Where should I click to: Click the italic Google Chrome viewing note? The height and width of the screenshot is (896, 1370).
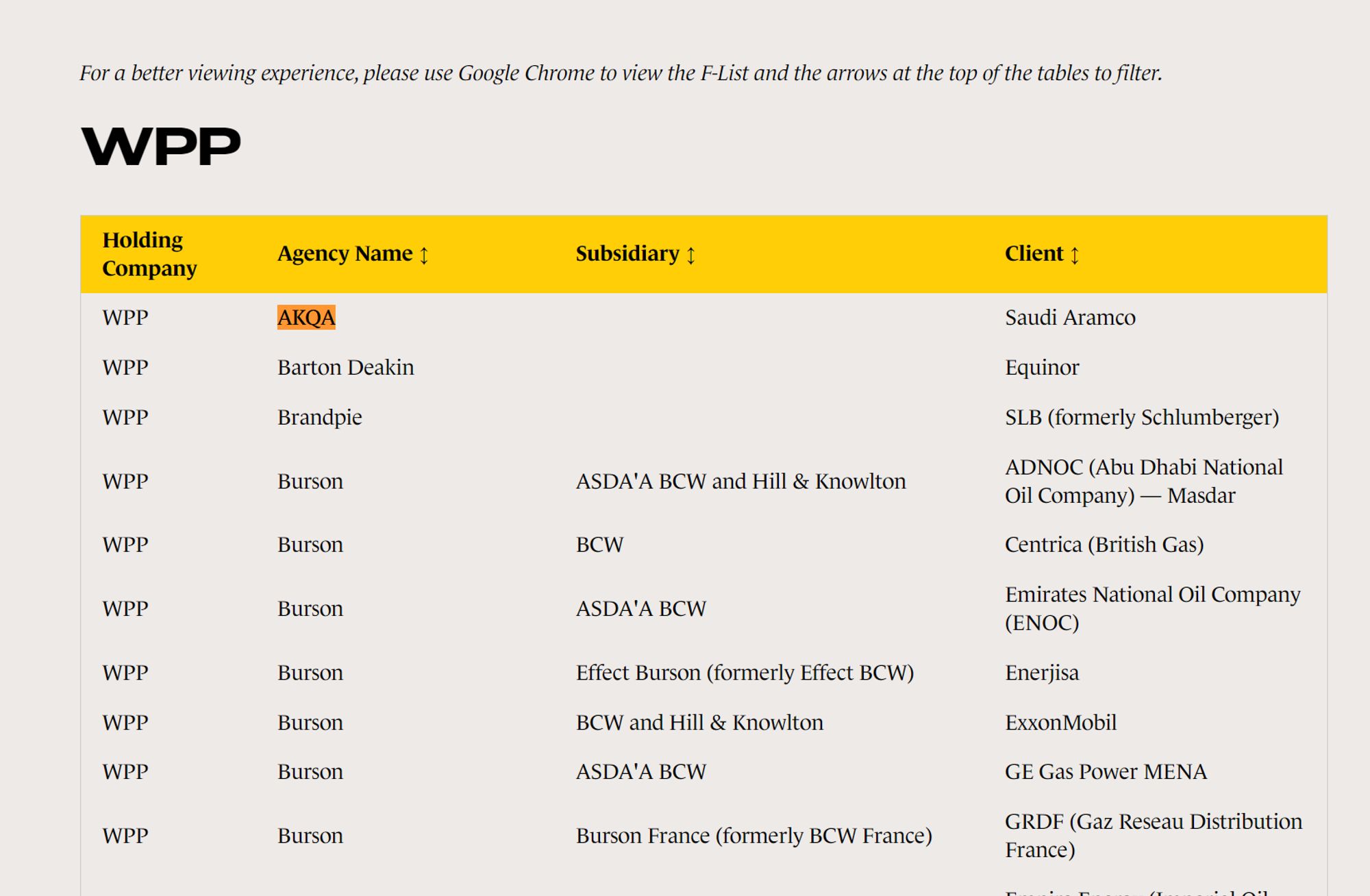621,73
